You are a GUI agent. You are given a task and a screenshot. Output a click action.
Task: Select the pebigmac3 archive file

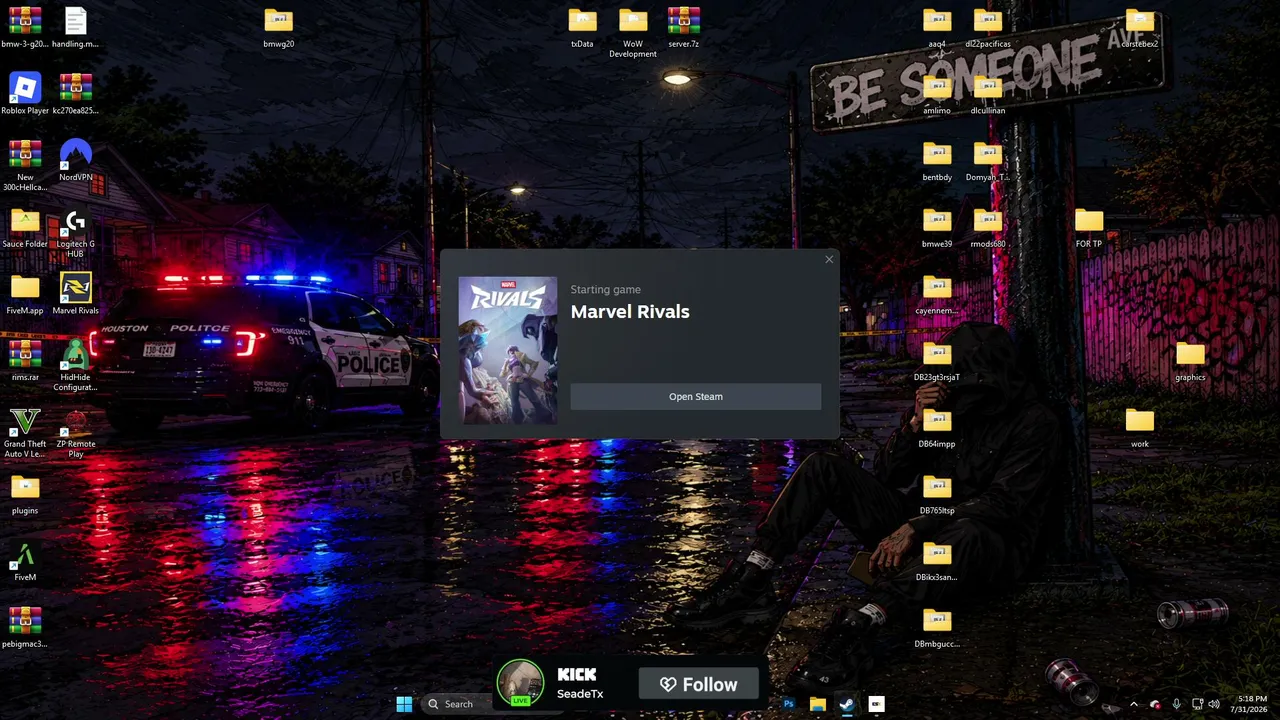(x=25, y=628)
